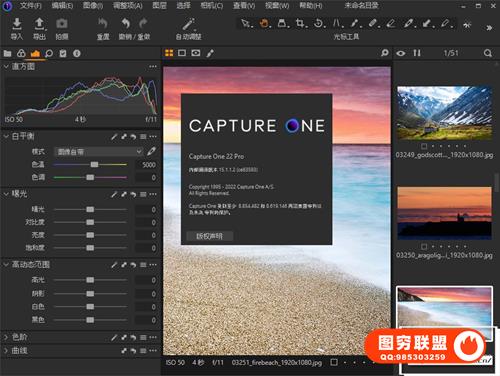Collapse the 直方图 histogram panel
This screenshot has width=500, height=376.
tap(6, 67)
